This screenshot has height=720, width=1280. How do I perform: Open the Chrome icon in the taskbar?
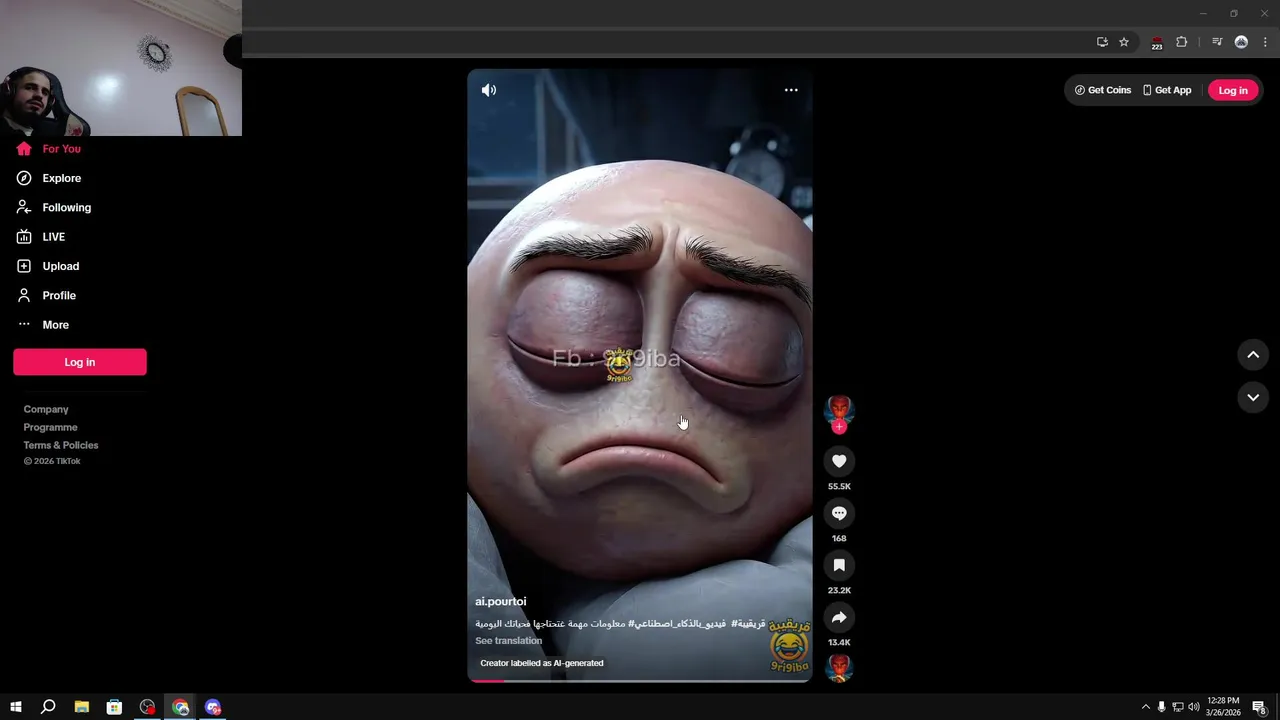[181, 707]
